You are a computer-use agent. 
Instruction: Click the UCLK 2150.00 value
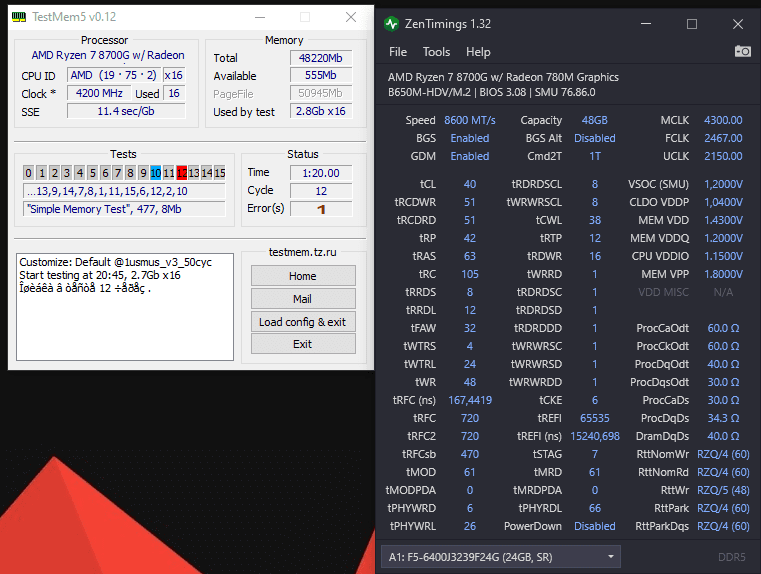coord(723,156)
